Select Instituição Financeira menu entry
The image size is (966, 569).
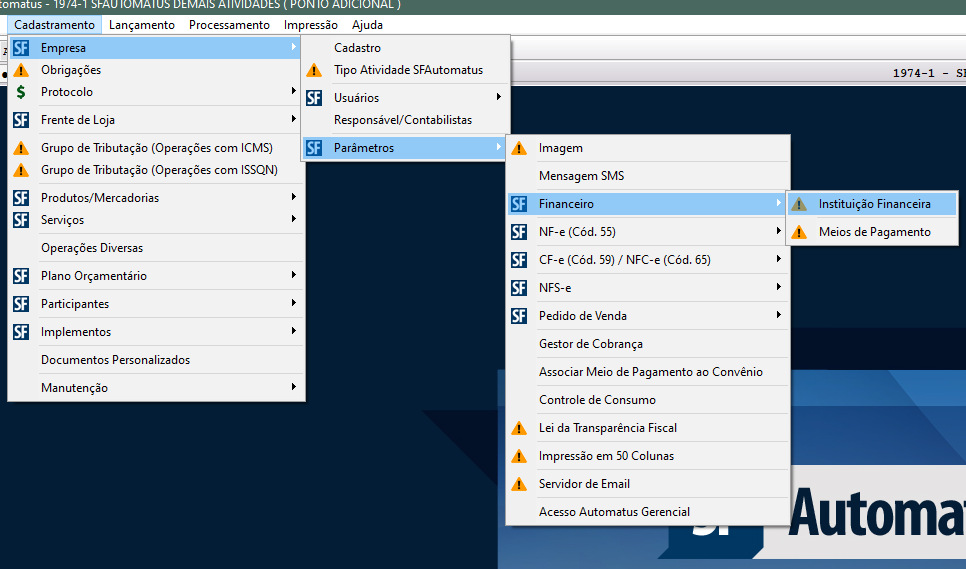874,204
